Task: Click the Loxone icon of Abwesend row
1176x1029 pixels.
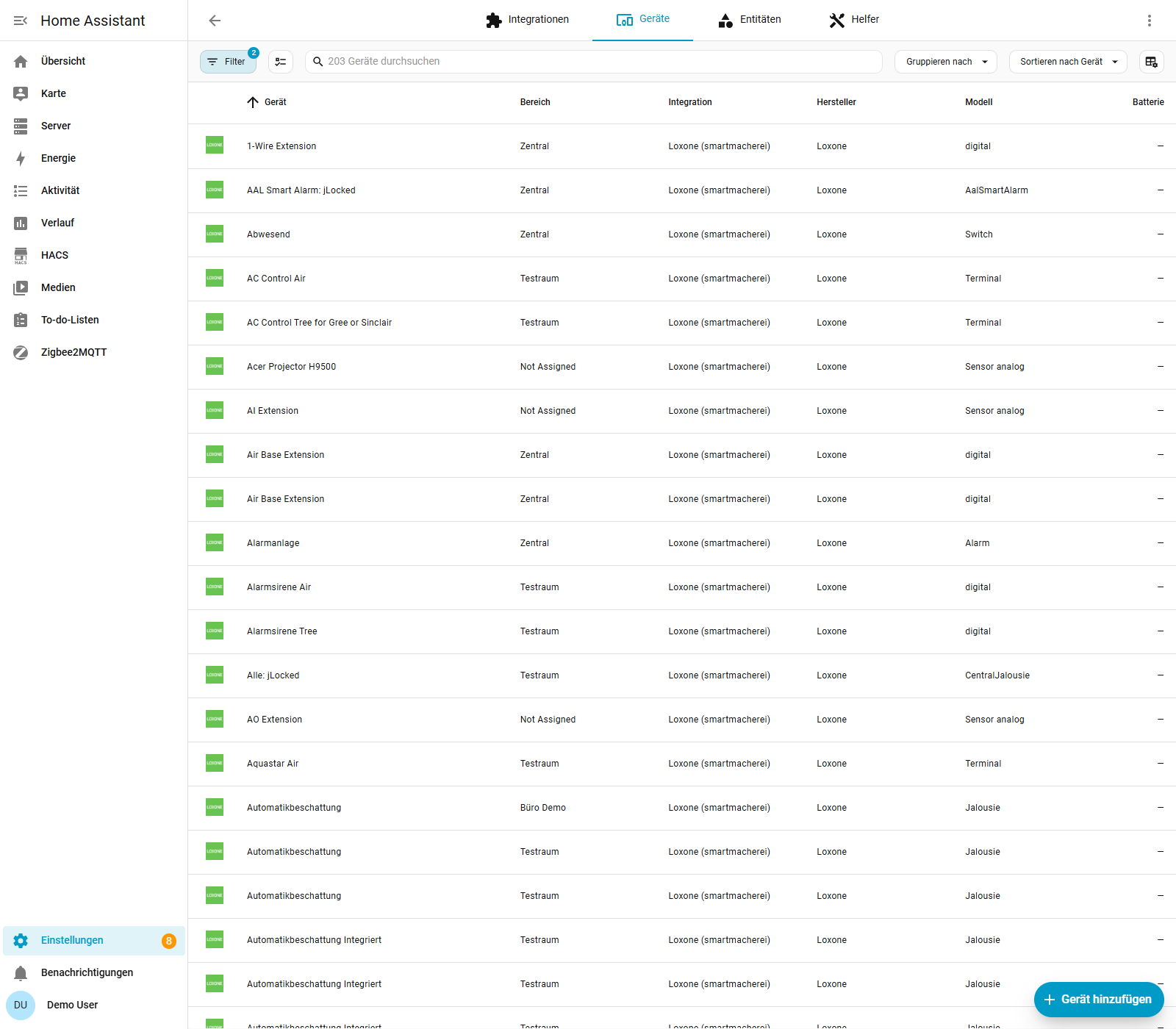Action: [215, 234]
